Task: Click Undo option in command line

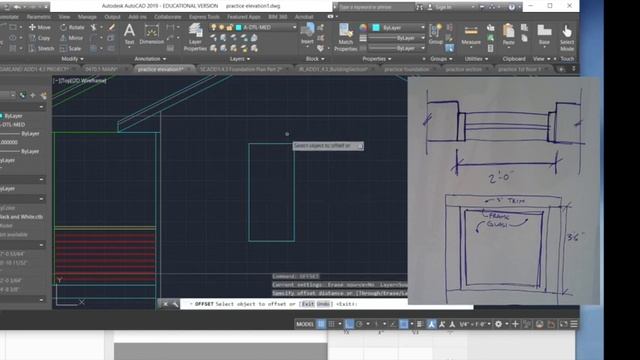Action: click(323, 304)
